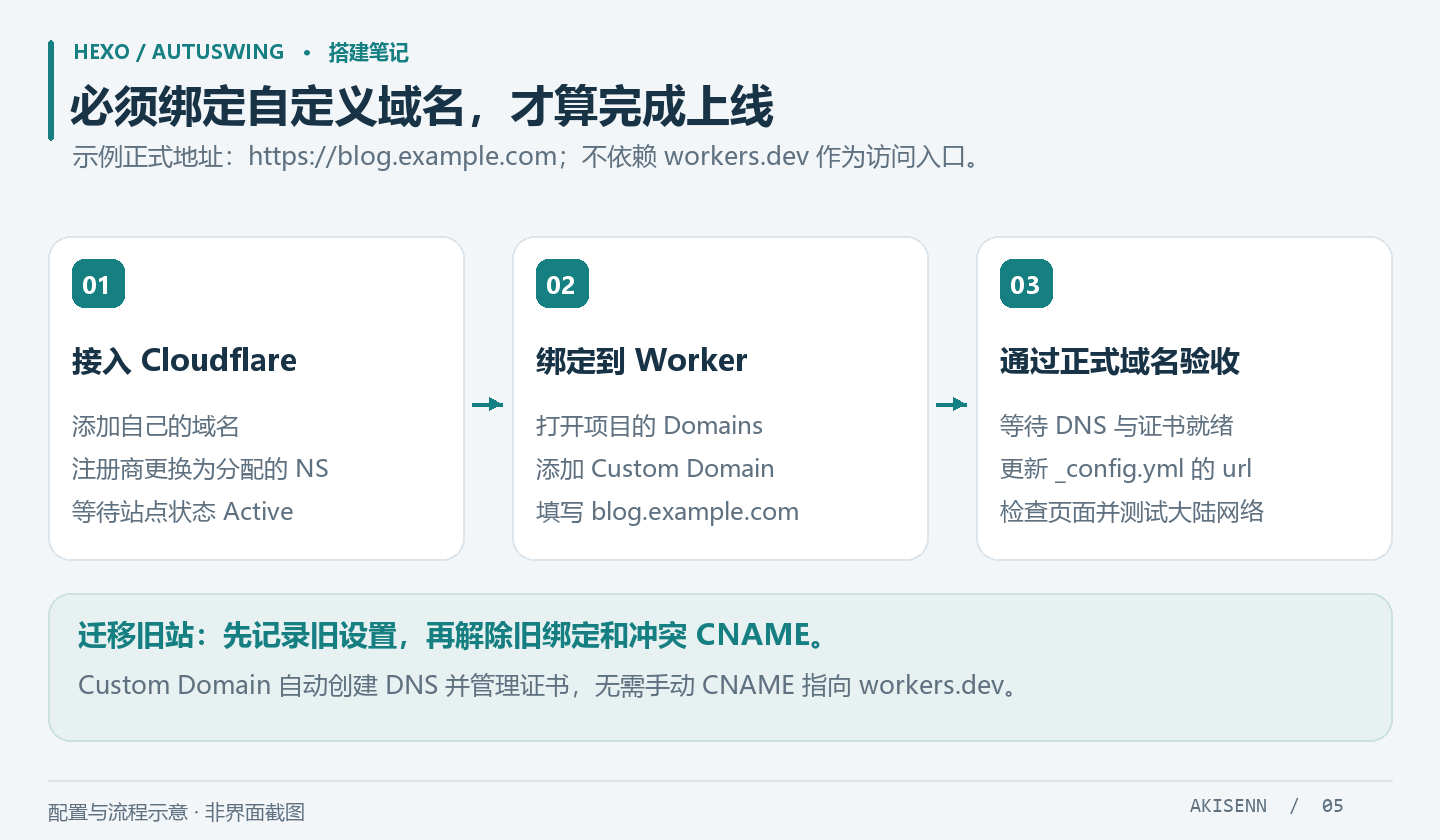Click the '03' step badge

[x=1026, y=284]
